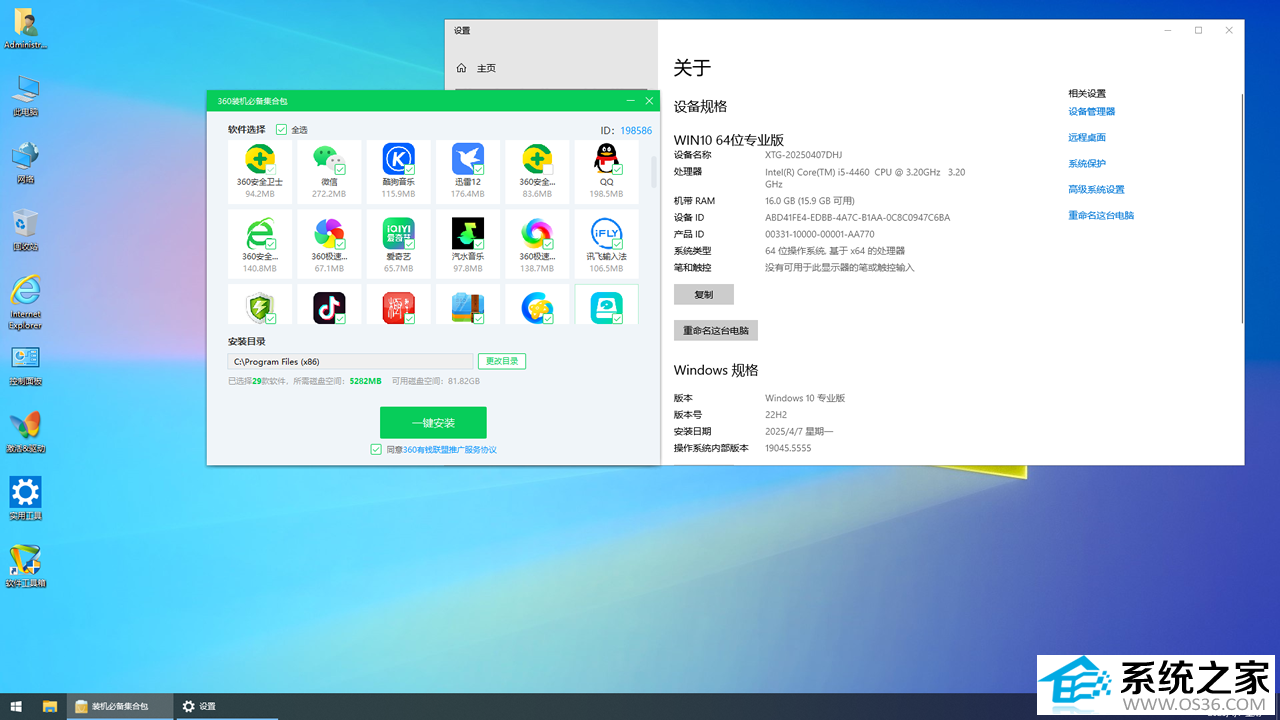The width and height of the screenshot is (1280, 720).
Task: Select the red seal-stamp app icon
Action: pyautogui.click(x=398, y=308)
